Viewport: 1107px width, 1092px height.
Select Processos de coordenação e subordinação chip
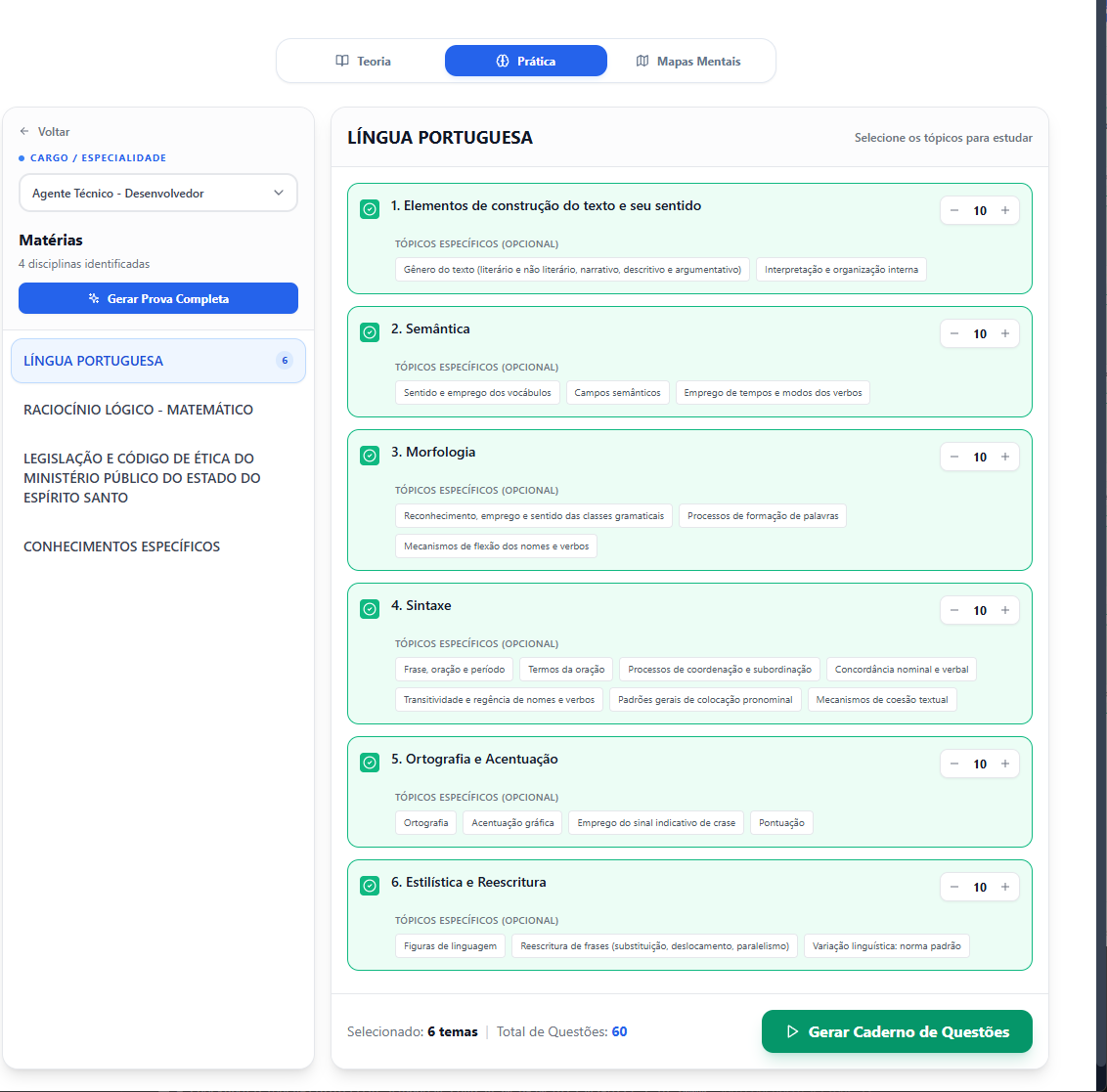pyautogui.click(x=720, y=669)
